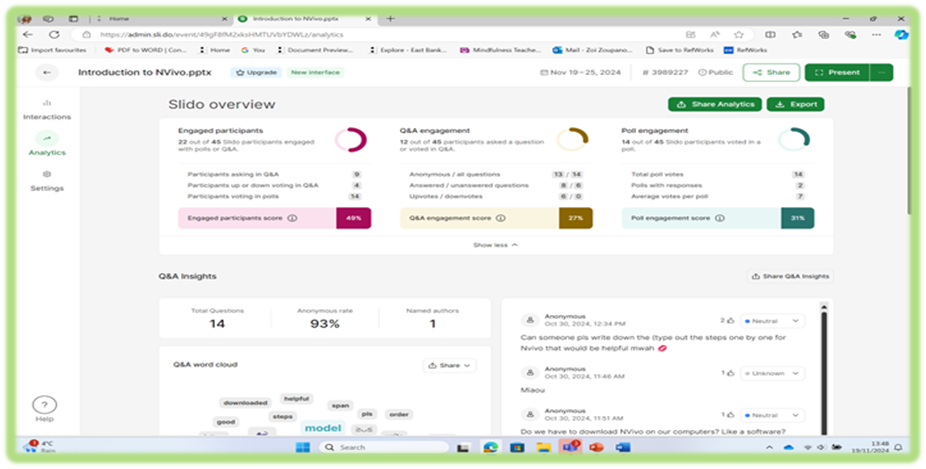Click the Help question mark icon
926x469 pixels.
tap(44, 405)
